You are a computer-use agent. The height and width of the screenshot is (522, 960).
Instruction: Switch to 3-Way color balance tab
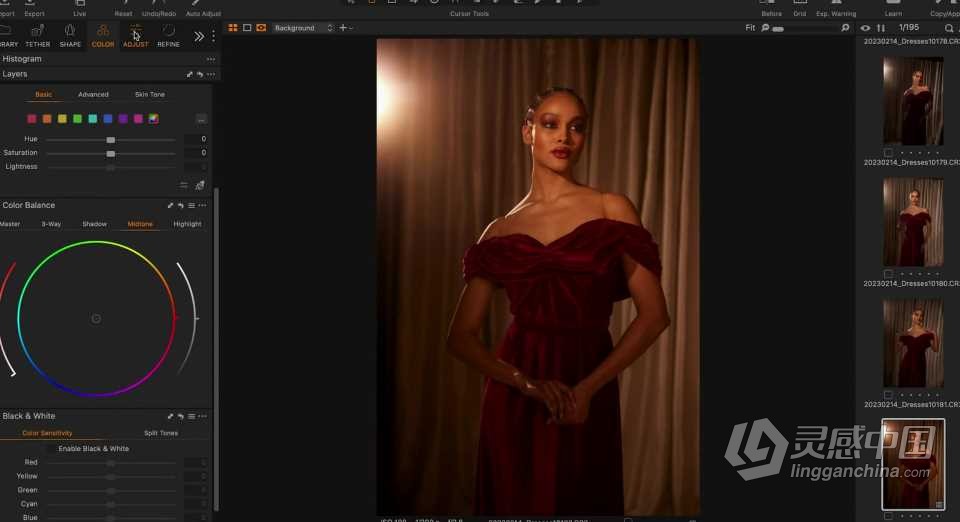pyautogui.click(x=51, y=224)
